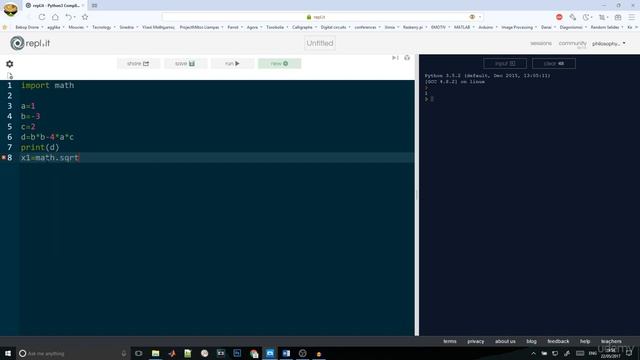Click the 'import math' code line
The image size is (640, 360).
48,85
